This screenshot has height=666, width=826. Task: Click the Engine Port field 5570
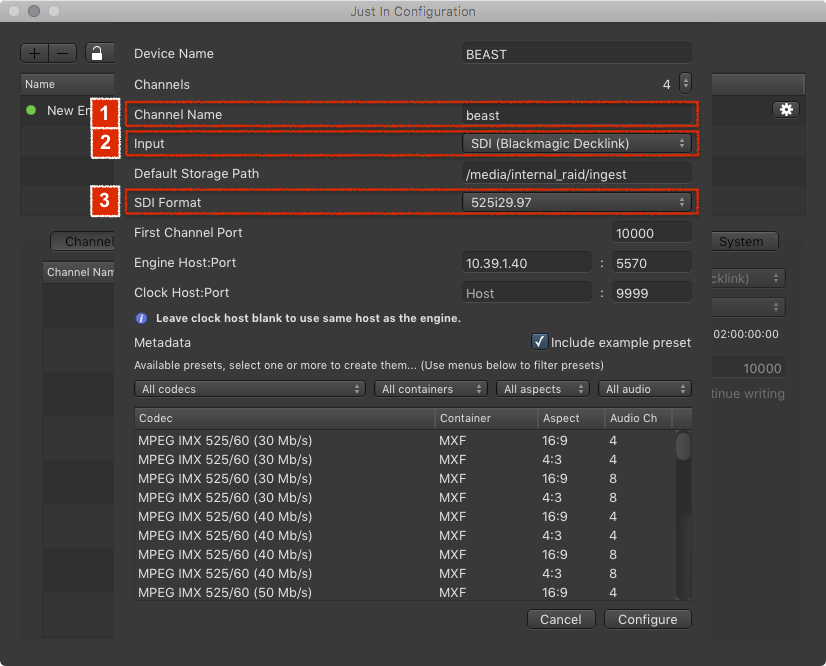click(x=651, y=263)
